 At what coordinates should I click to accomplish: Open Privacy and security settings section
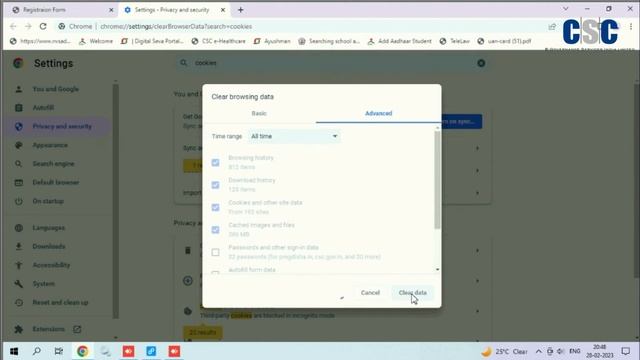(x=62, y=127)
